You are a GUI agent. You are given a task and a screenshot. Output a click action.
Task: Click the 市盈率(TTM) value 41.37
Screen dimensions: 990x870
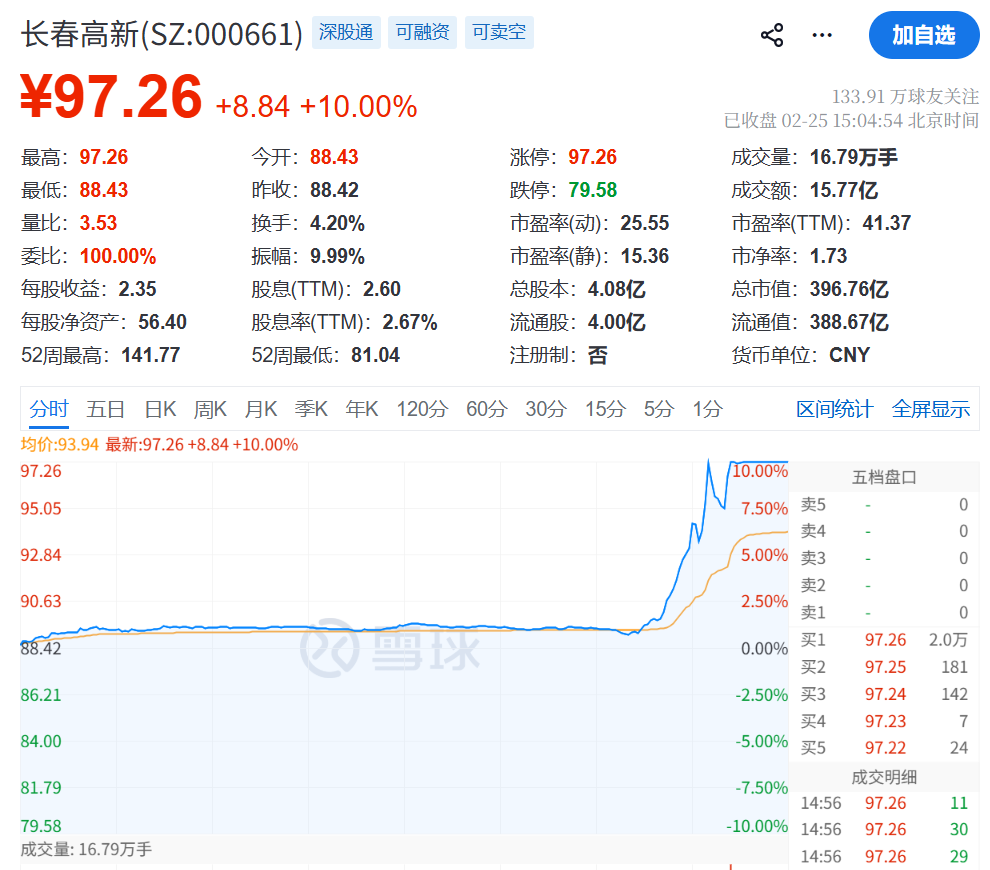[886, 223]
